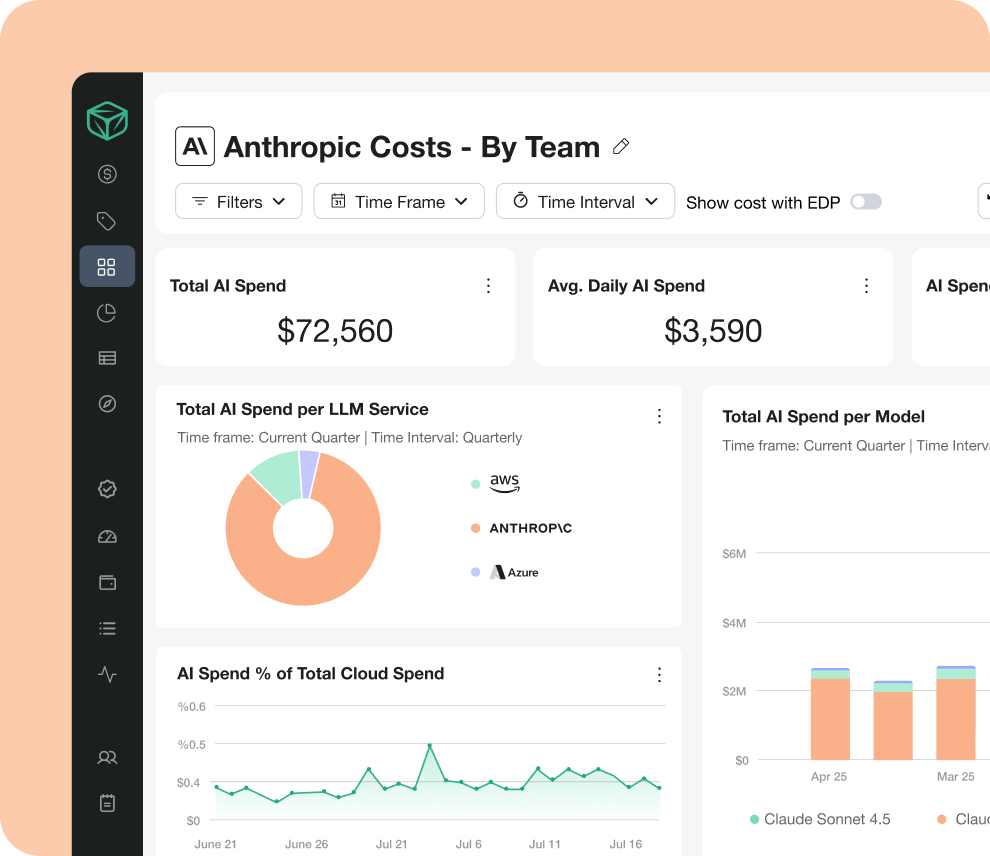This screenshot has width=990, height=856.
Task: Click the Anthropic legend entry
Action: (x=530, y=528)
